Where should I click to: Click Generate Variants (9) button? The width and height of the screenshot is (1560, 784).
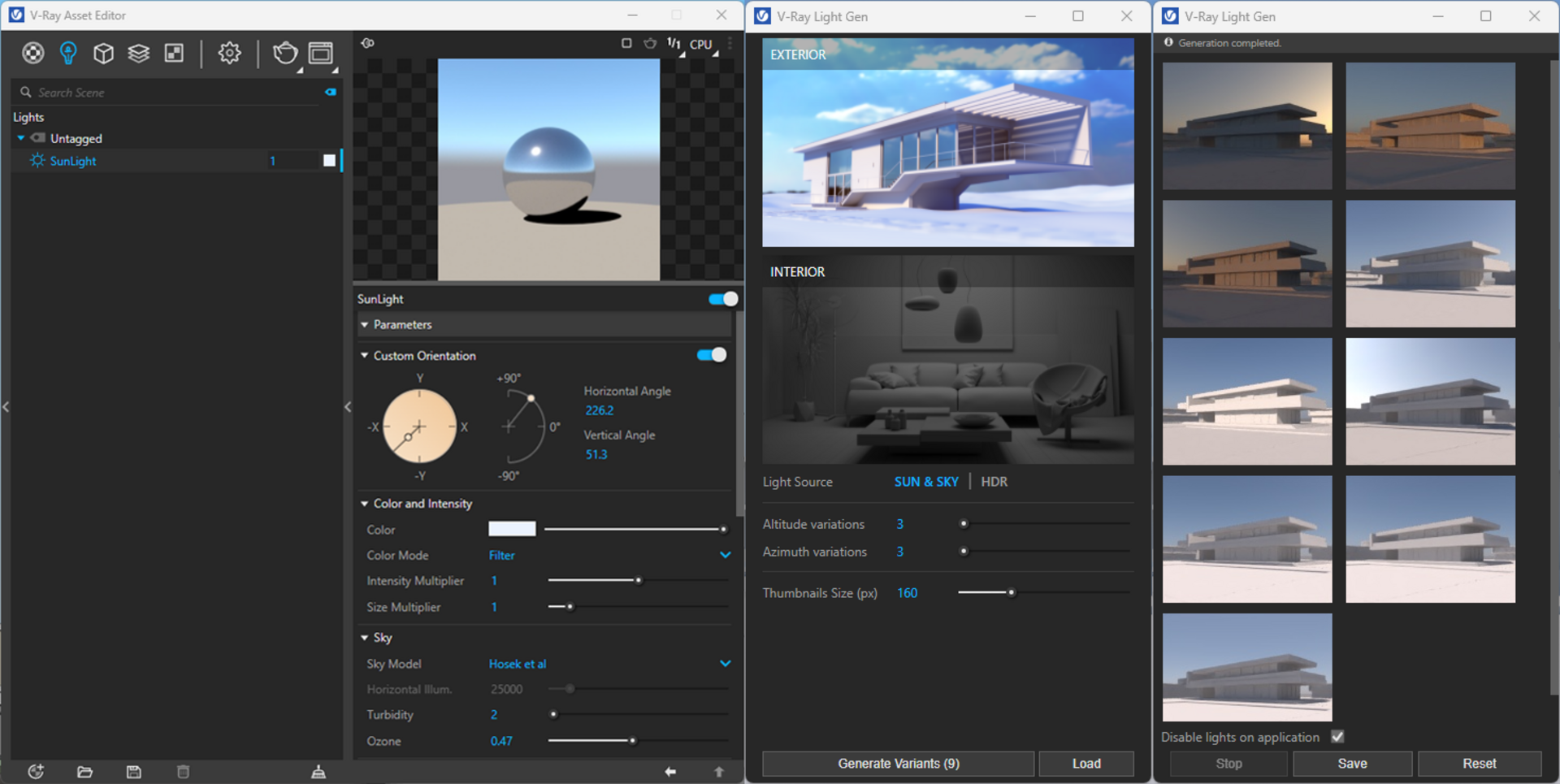(x=898, y=764)
